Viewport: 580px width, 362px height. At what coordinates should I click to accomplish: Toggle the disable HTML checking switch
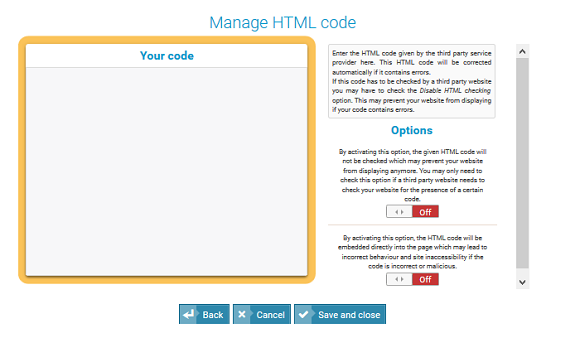(412, 212)
